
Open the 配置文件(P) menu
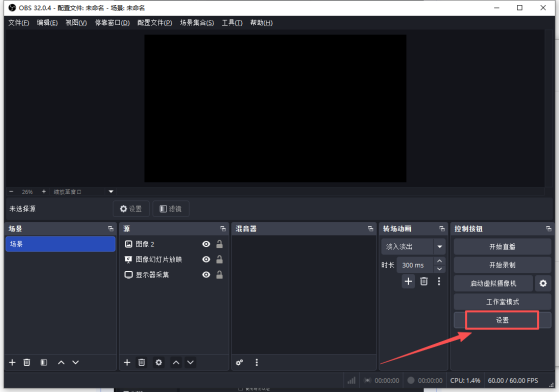click(x=155, y=23)
